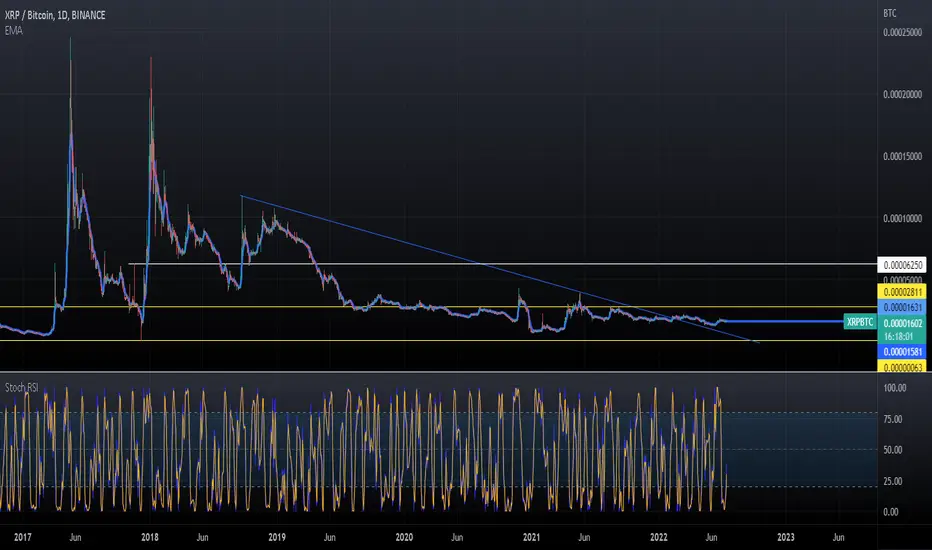The image size is (932, 550).
Task: Click the 2019 label on time axis
Action: tap(277, 537)
